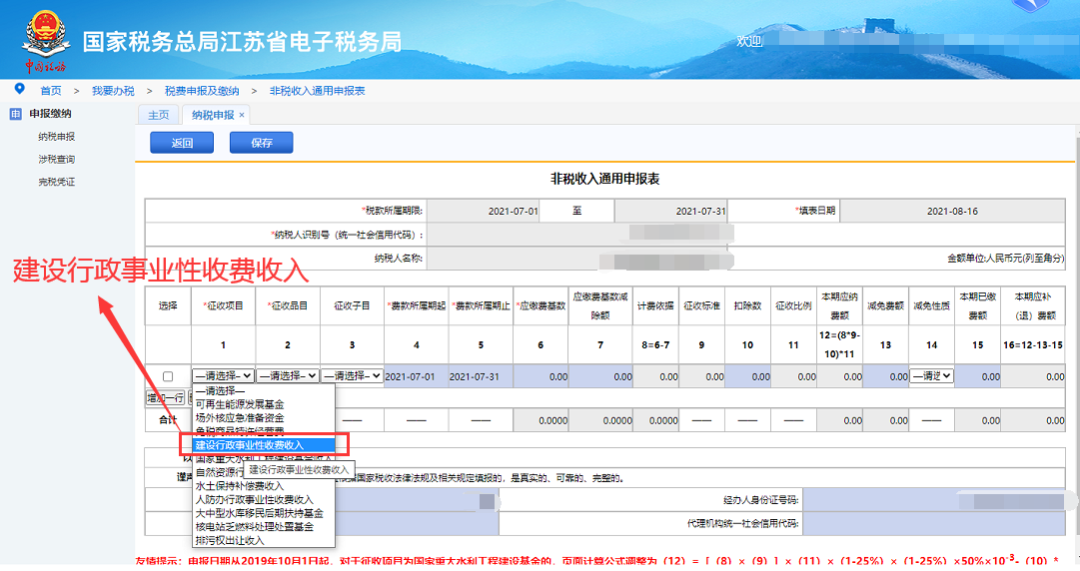Select 排污权出让收入 option
Screen dimensions: 1080x571
[x=264, y=541]
